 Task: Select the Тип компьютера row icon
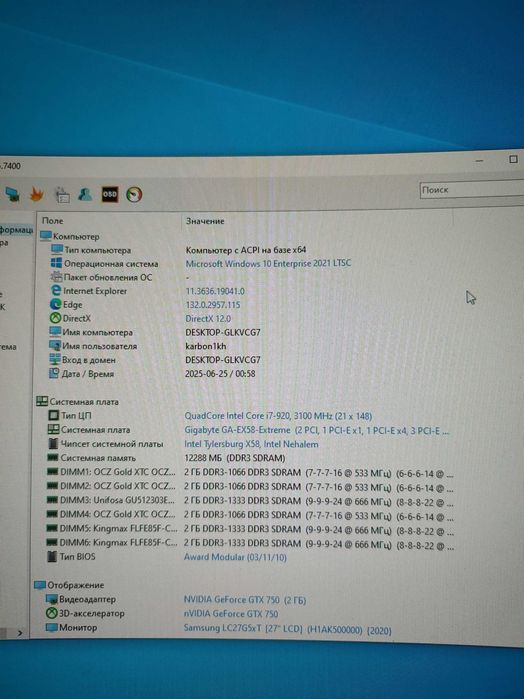[x=57, y=250]
